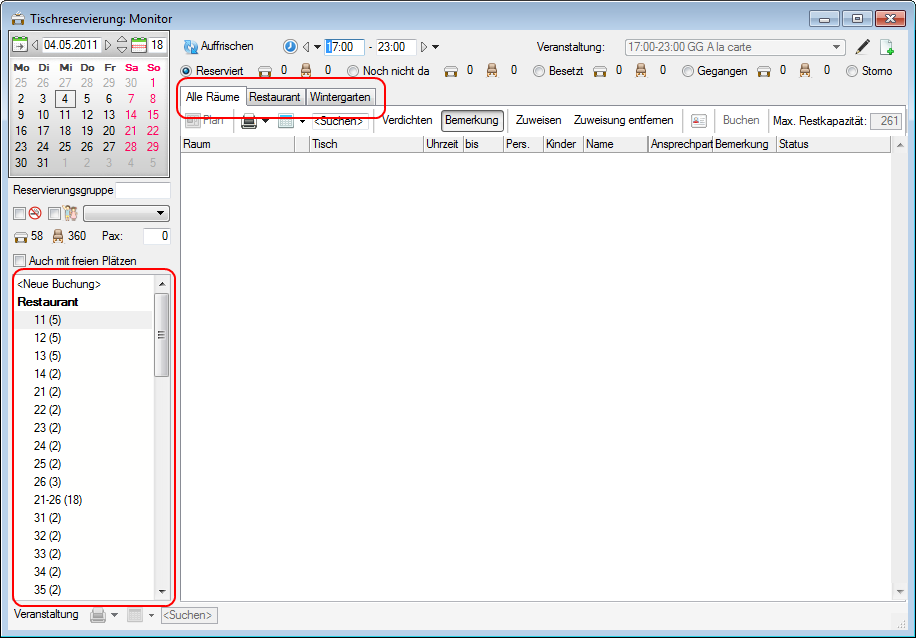This screenshot has height=638, width=916.
Task: Click the pencil icon to edit Veranstaltung
Action: (863, 47)
